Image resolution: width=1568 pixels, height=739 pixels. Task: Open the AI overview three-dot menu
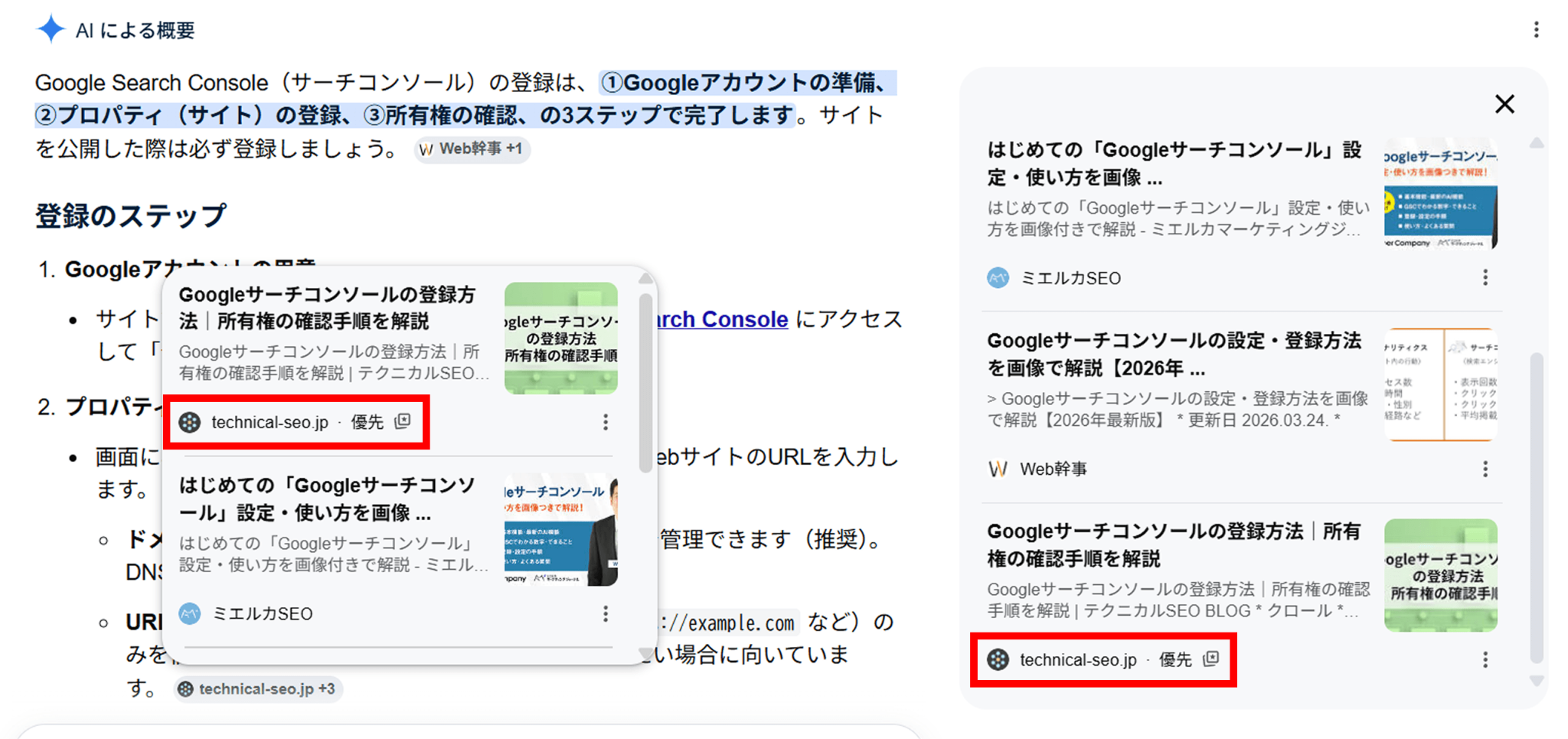1536,30
